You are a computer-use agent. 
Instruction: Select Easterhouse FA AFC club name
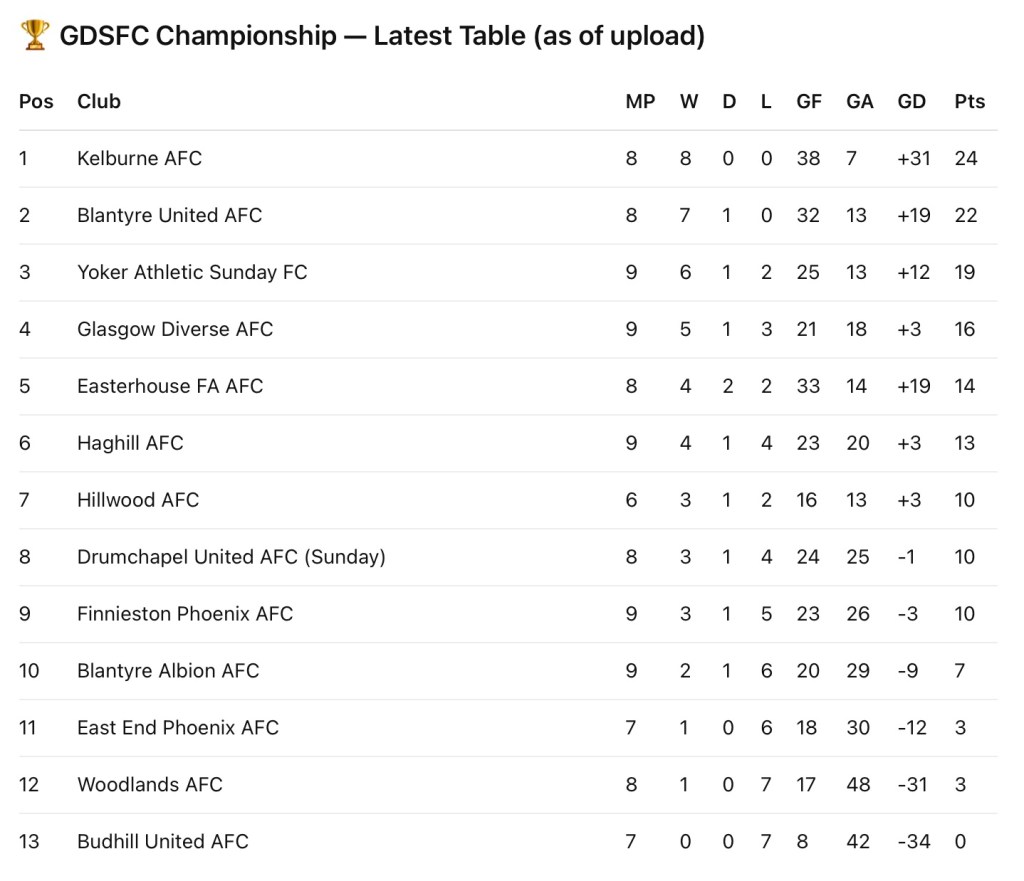coord(170,386)
